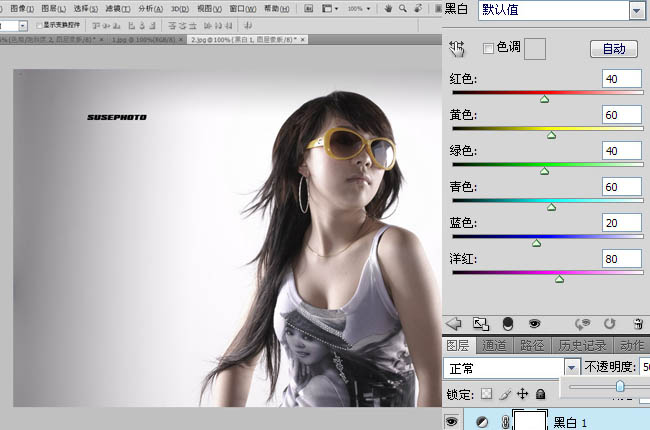Click the expanded view switch icon
Viewport: 650px width, 430px height.
pos(480,324)
